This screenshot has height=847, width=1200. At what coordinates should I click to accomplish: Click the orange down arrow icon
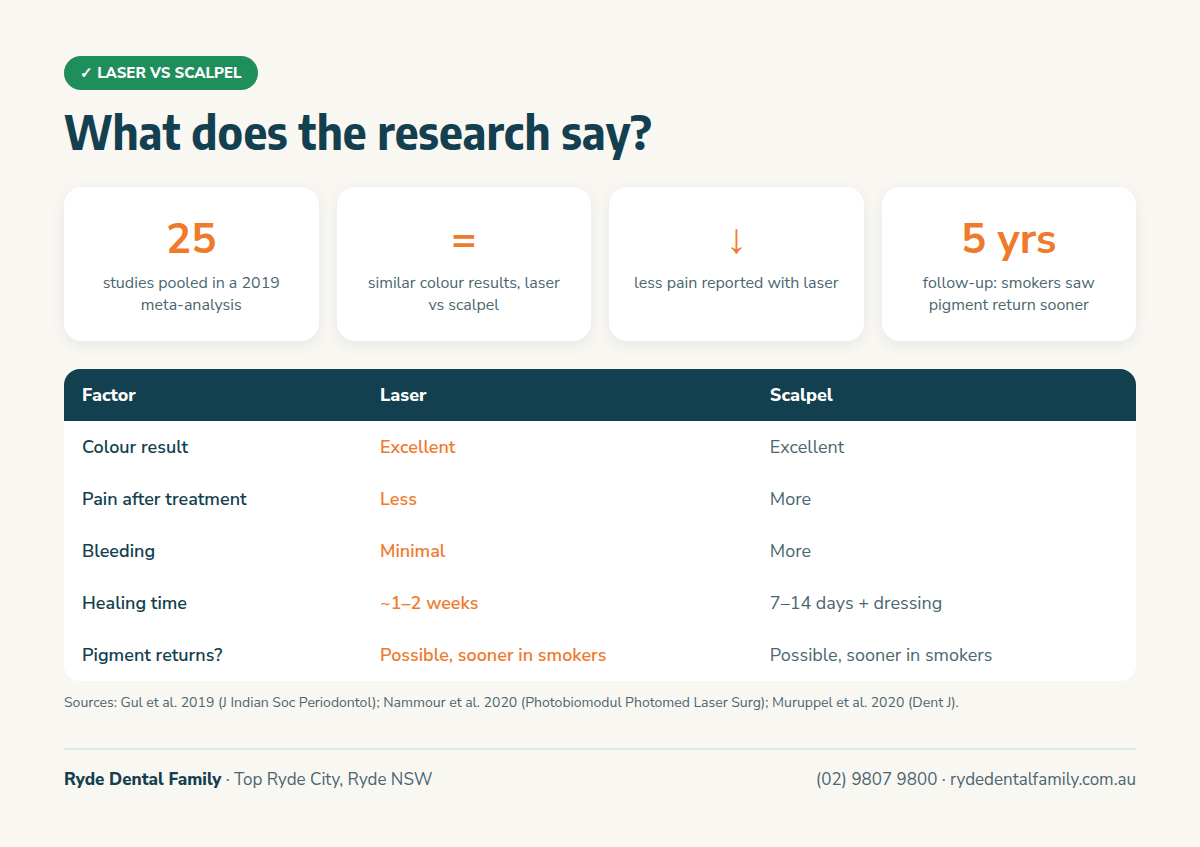click(736, 240)
